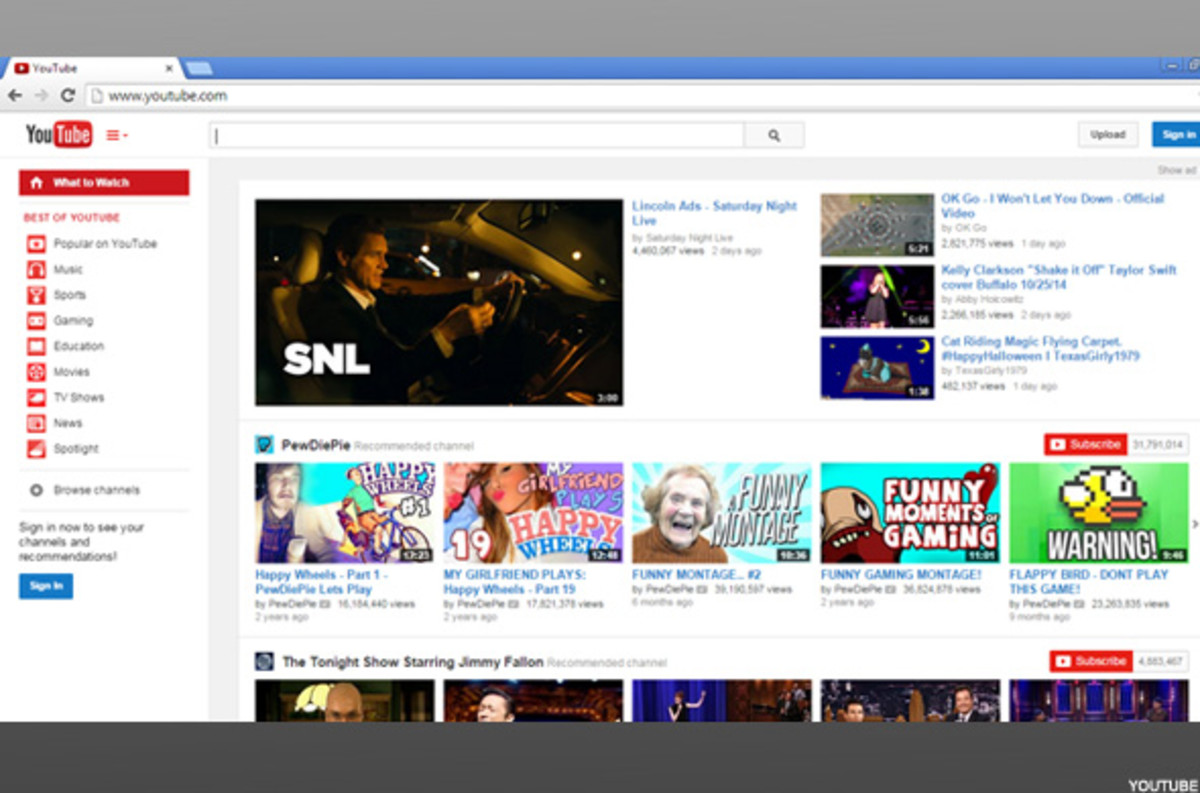1200x793 pixels.
Task: Click the Browse channels icon
Action: click(36, 491)
